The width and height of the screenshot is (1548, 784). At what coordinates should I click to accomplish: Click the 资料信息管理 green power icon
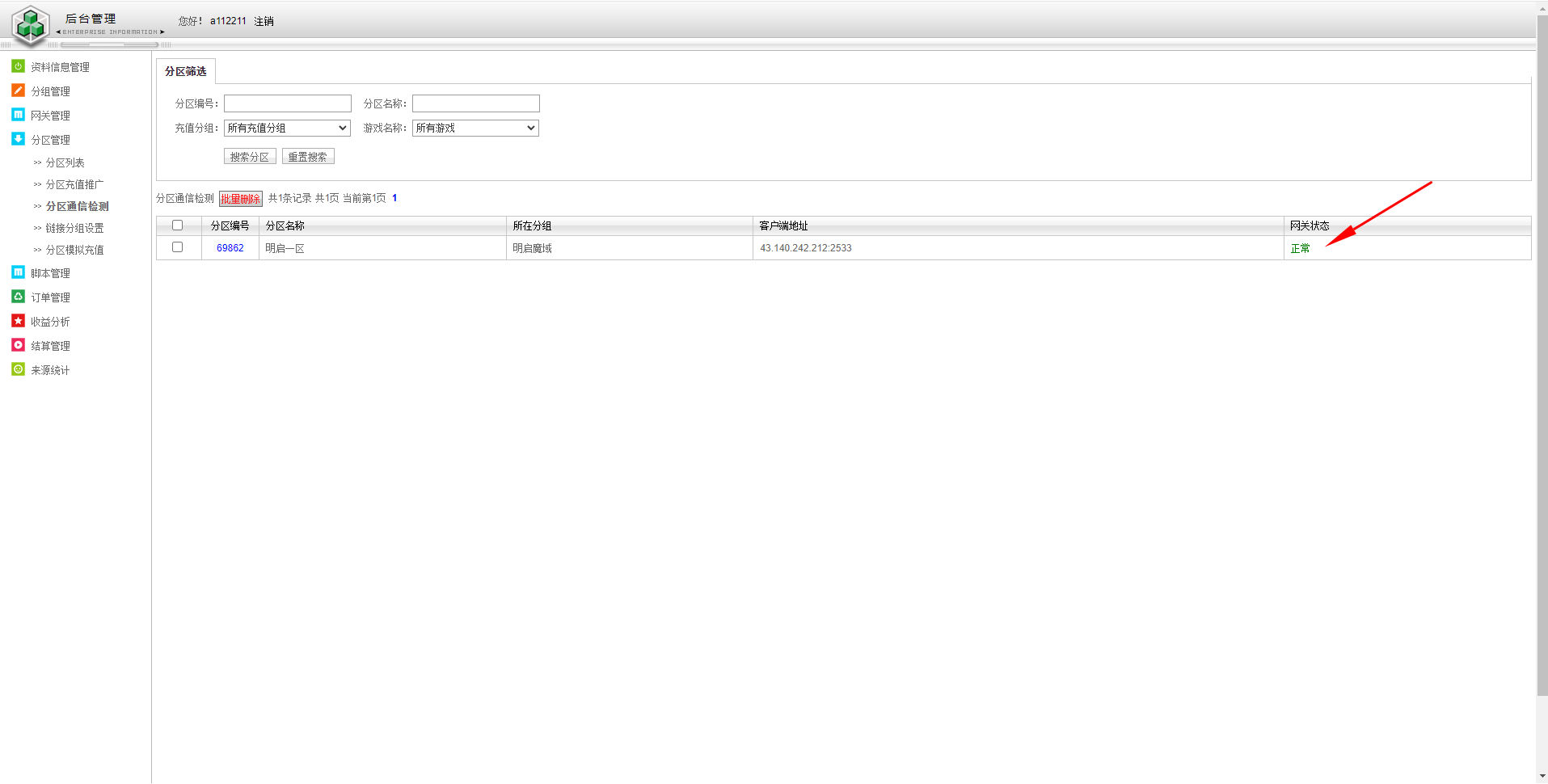18,66
